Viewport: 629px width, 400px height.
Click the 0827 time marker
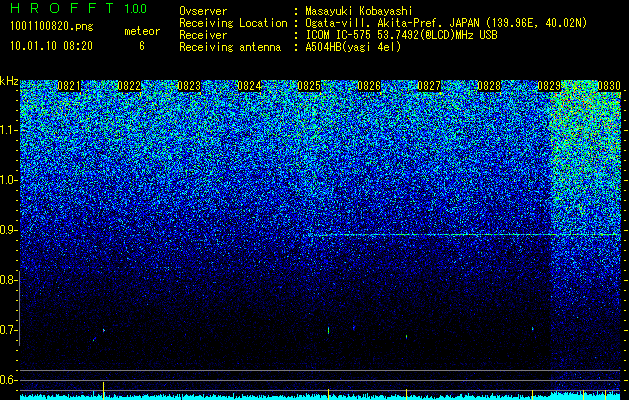click(429, 86)
